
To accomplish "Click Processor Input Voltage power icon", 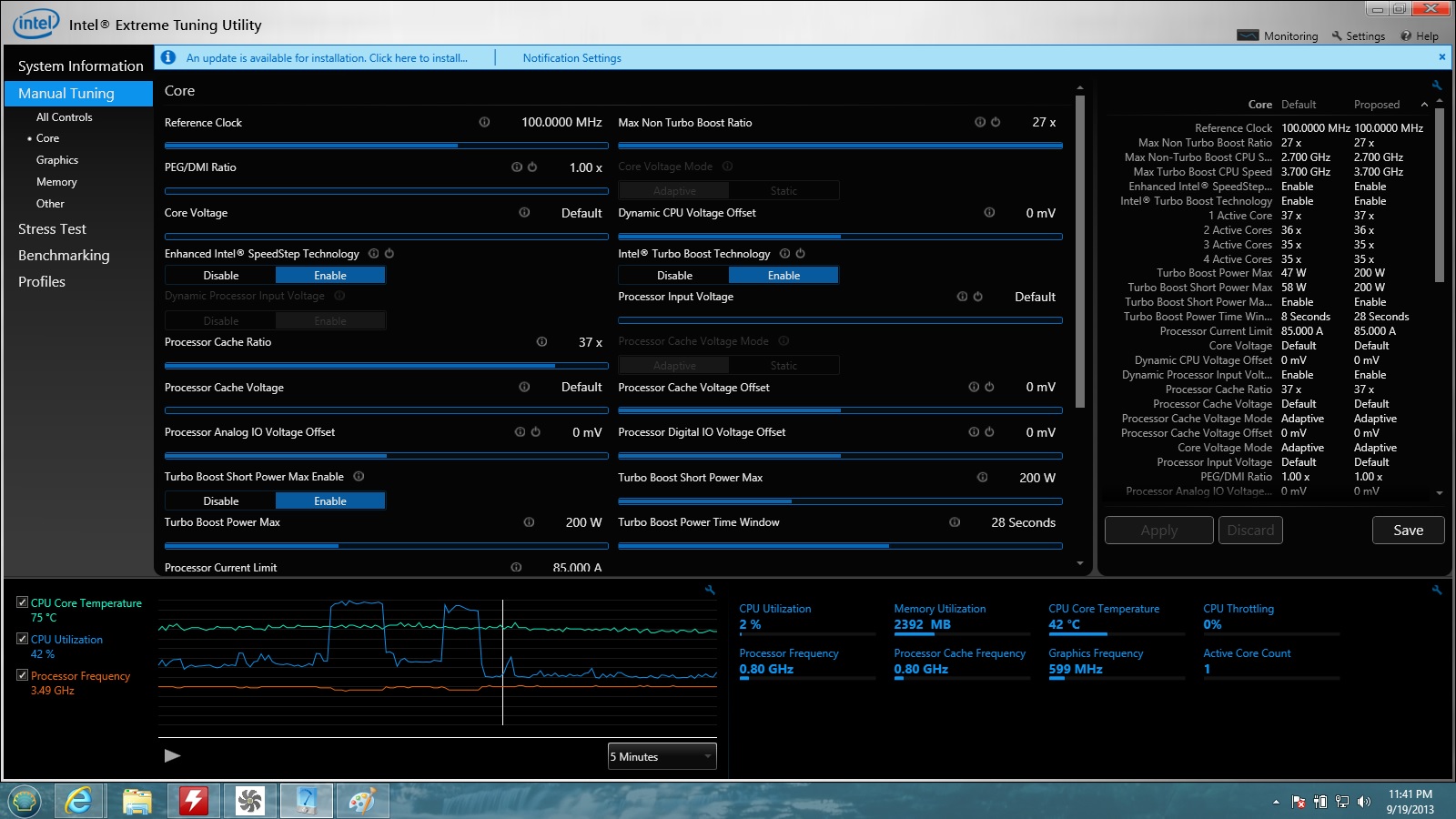I will coord(977,297).
